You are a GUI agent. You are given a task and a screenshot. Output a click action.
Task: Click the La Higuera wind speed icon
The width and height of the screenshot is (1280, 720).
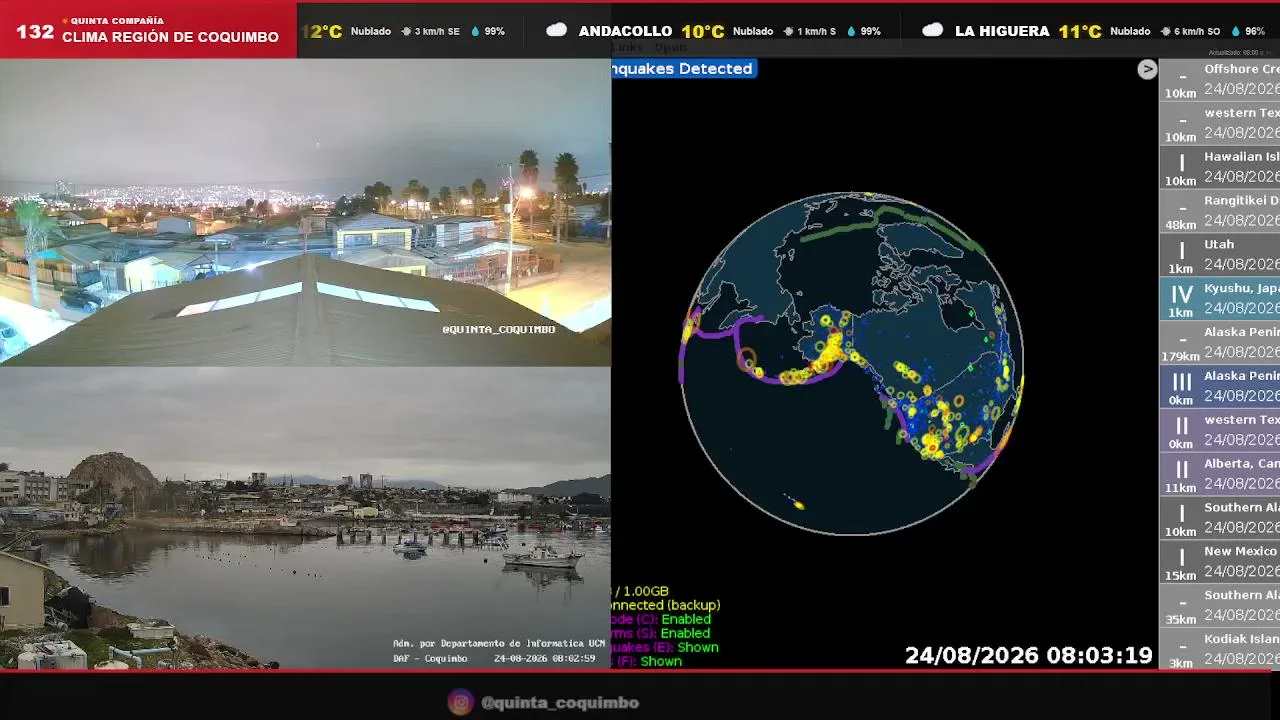point(1165,31)
